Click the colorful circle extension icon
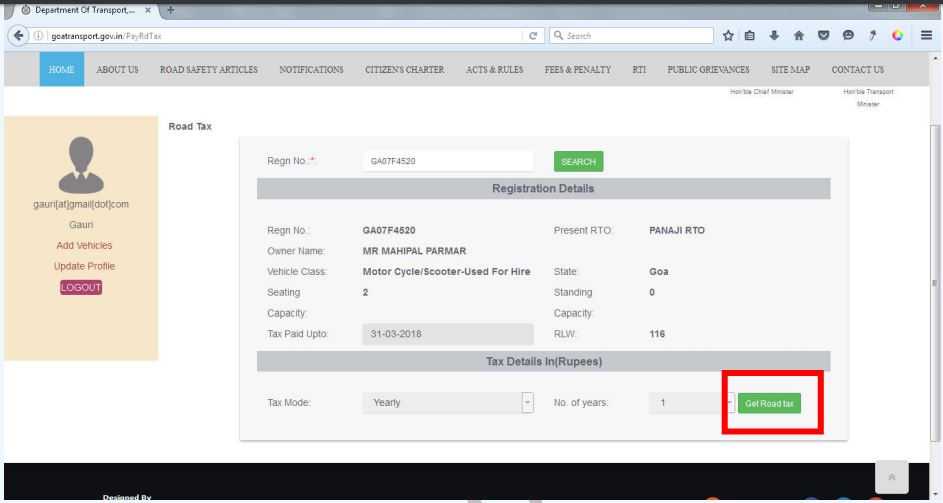This screenshot has width=943, height=503. click(x=897, y=35)
